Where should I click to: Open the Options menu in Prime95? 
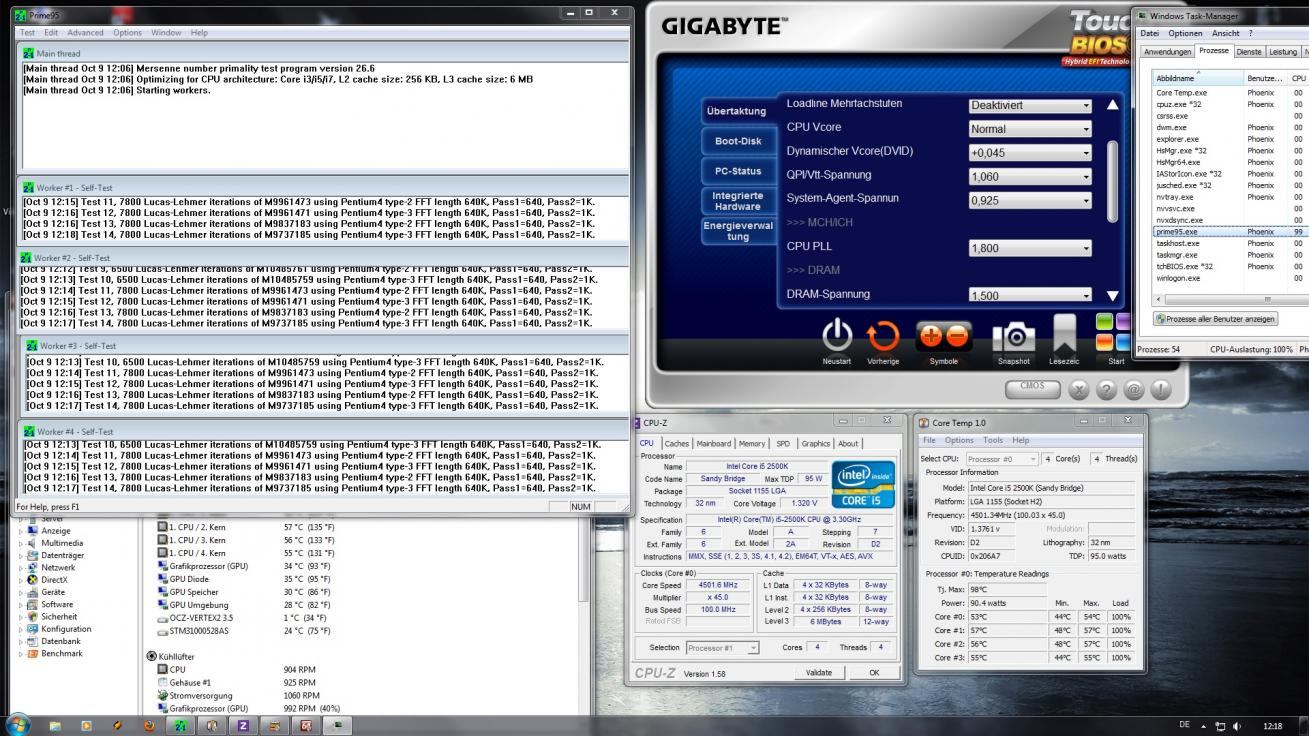[127, 33]
